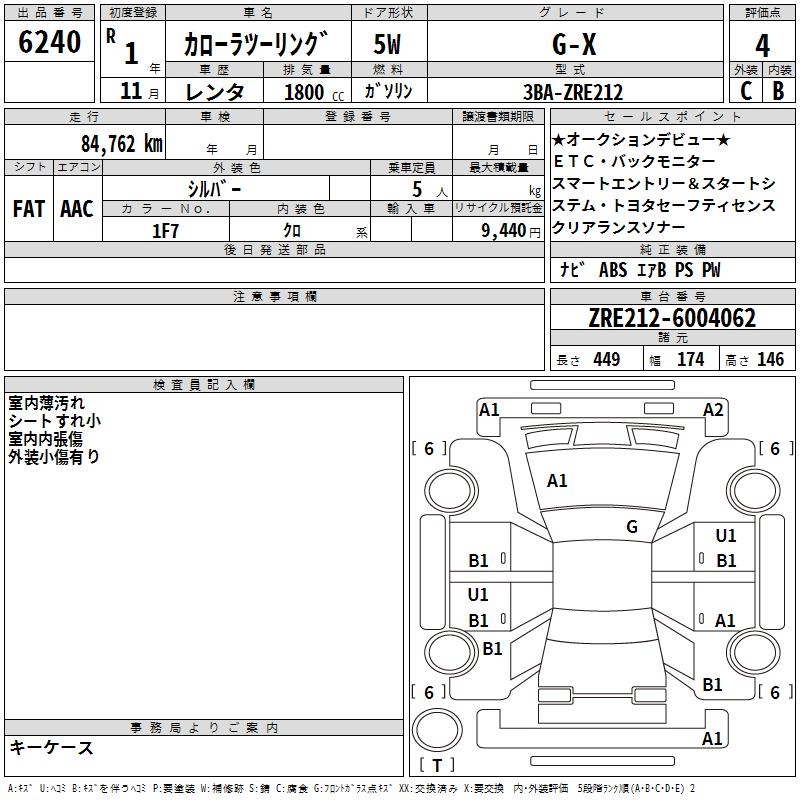The width and height of the screenshot is (800, 800).
Task: Select exterior color シルバー
Action: (214, 189)
